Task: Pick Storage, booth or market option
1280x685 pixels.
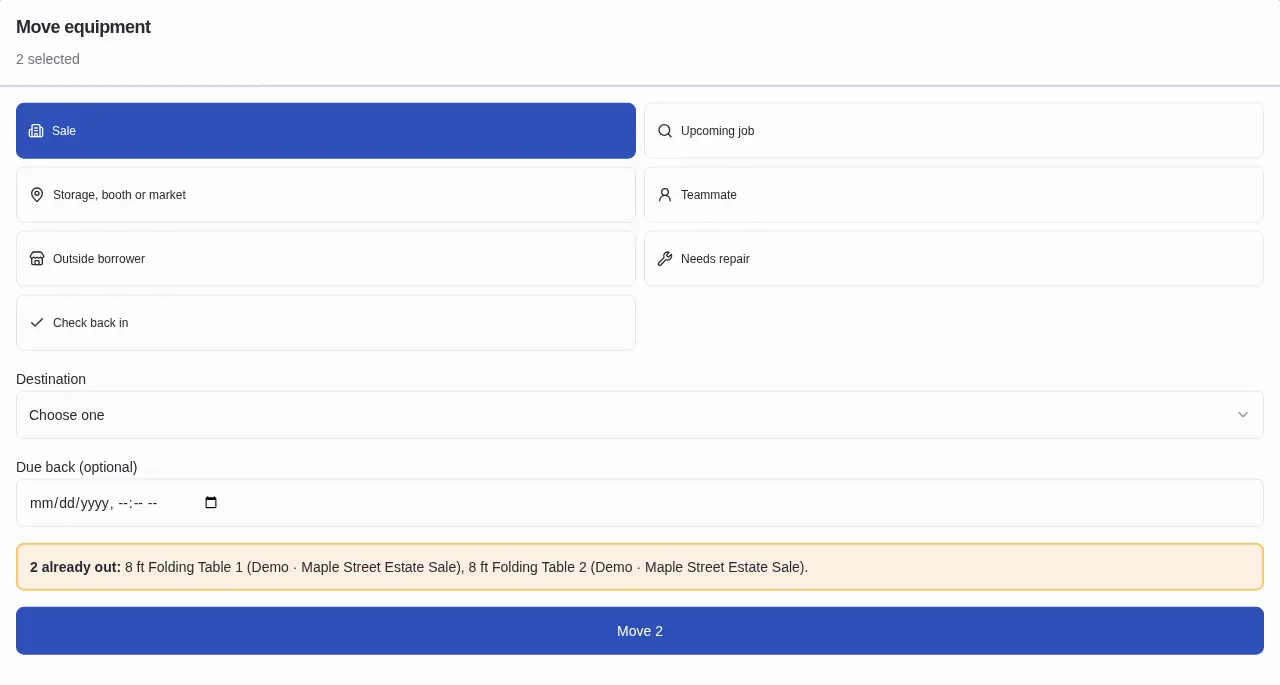Action: tap(326, 195)
